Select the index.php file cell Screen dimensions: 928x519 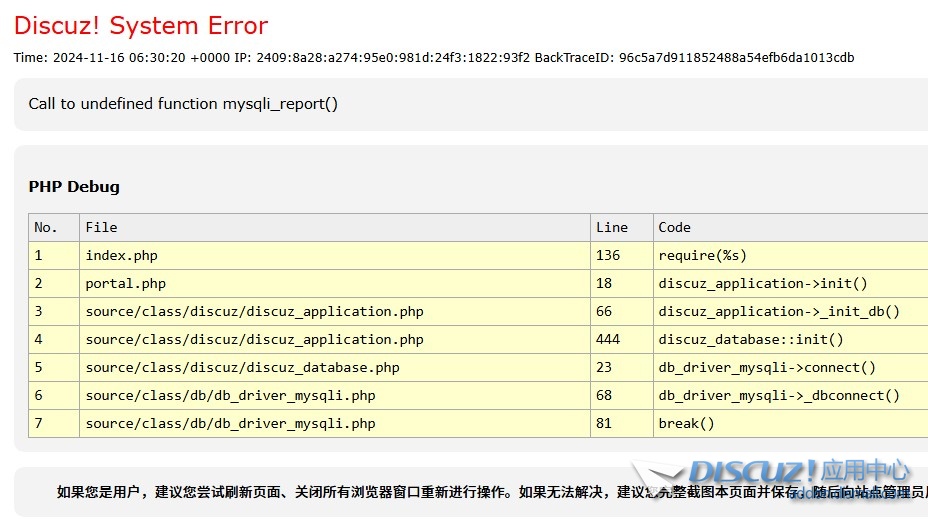click(121, 255)
